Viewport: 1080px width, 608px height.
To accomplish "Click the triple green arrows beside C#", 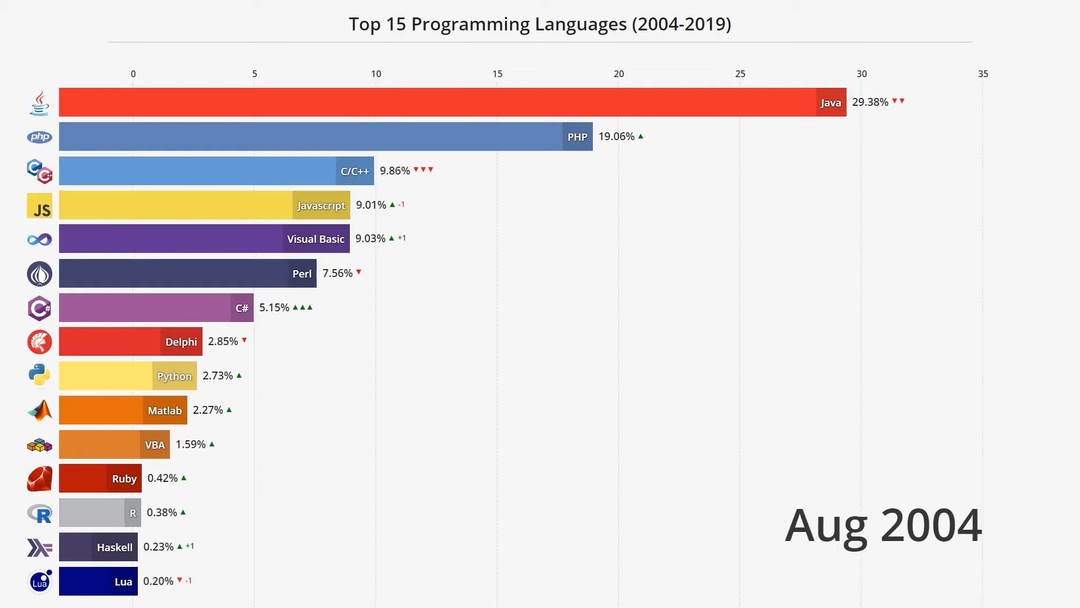I will click(x=302, y=308).
